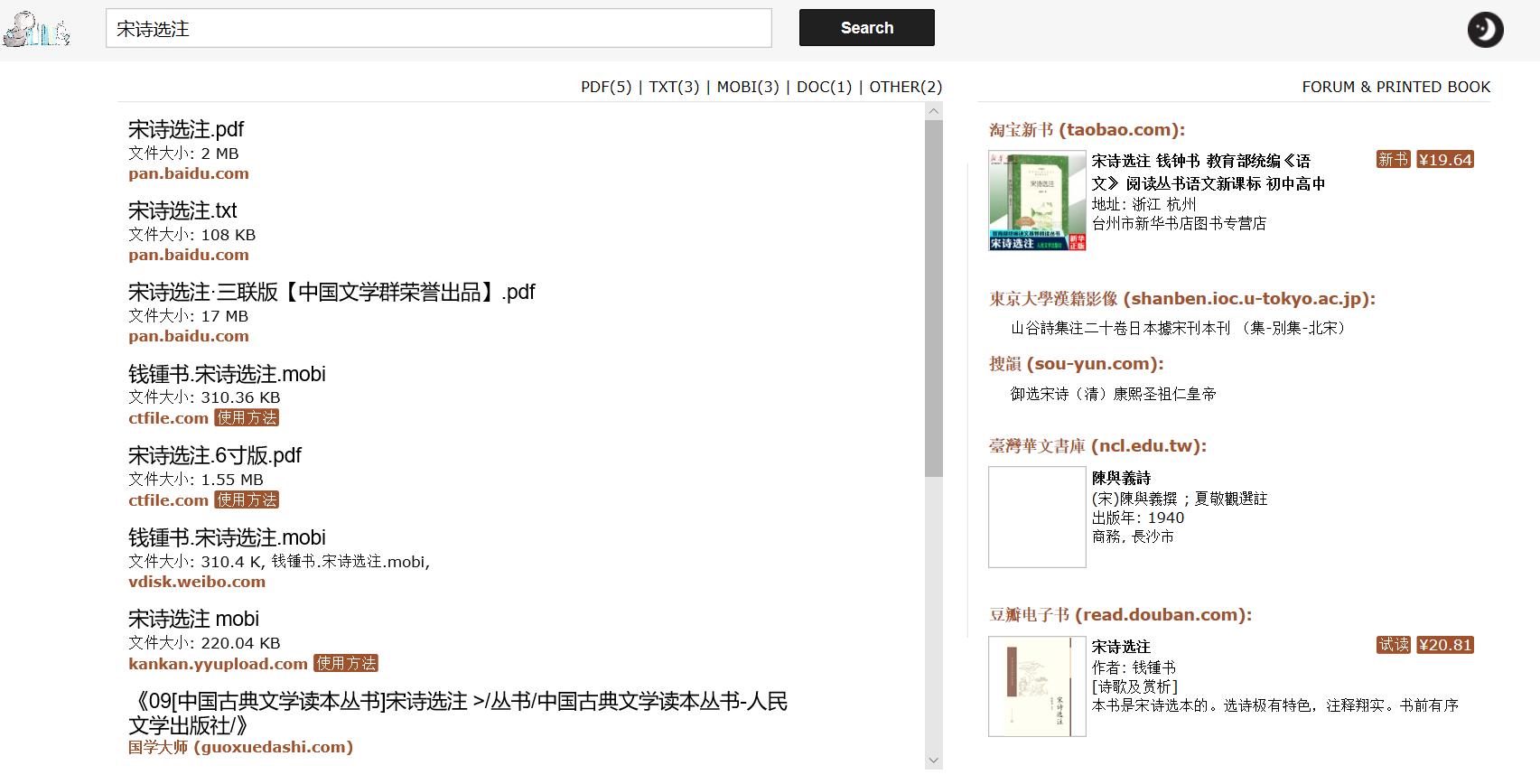Open result 宋诗选注 mobi
The image size is (1540, 784).
pos(193,619)
